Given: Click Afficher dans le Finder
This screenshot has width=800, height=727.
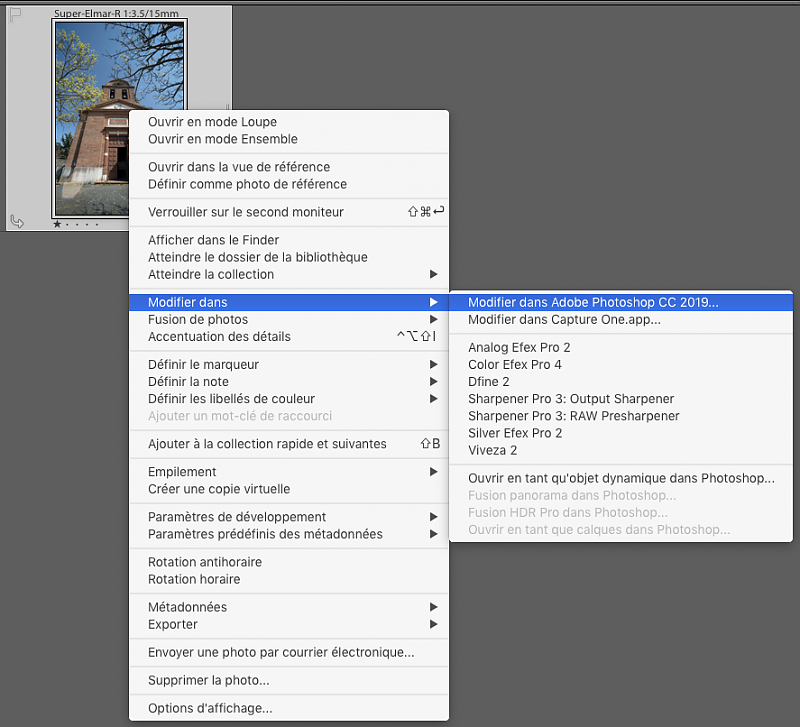Looking at the screenshot, I should tap(213, 240).
